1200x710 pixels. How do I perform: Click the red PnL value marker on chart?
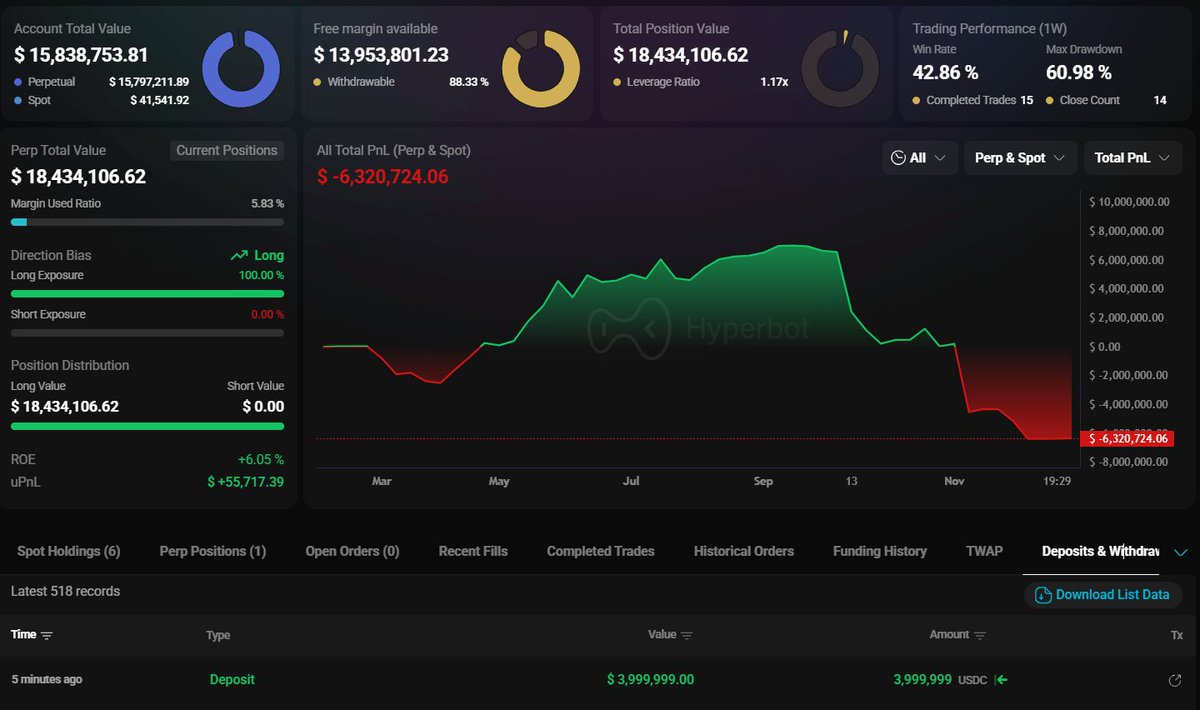pos(1129,439)
